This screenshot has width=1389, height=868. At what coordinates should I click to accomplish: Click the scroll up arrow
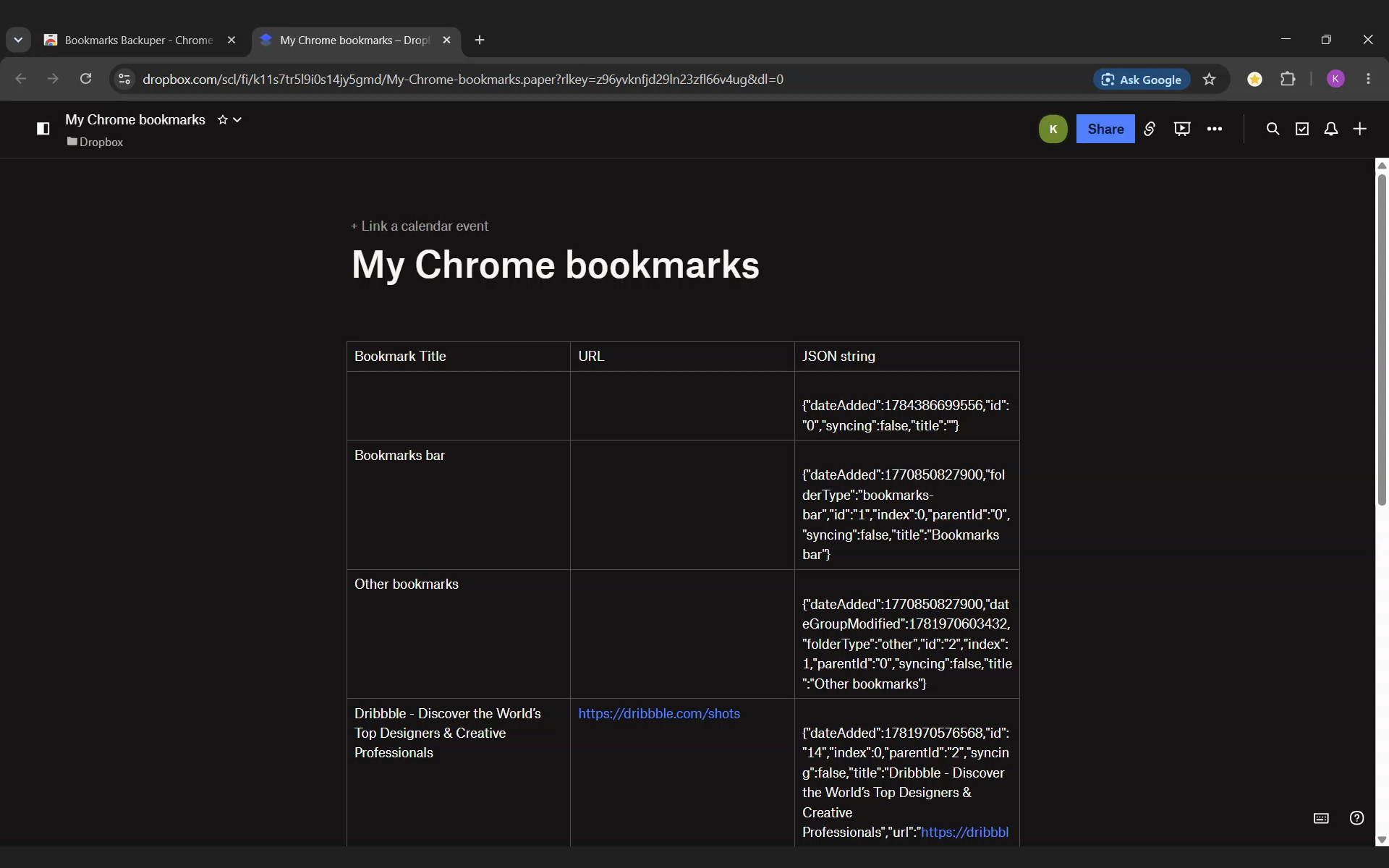(x=1382, y=166)
